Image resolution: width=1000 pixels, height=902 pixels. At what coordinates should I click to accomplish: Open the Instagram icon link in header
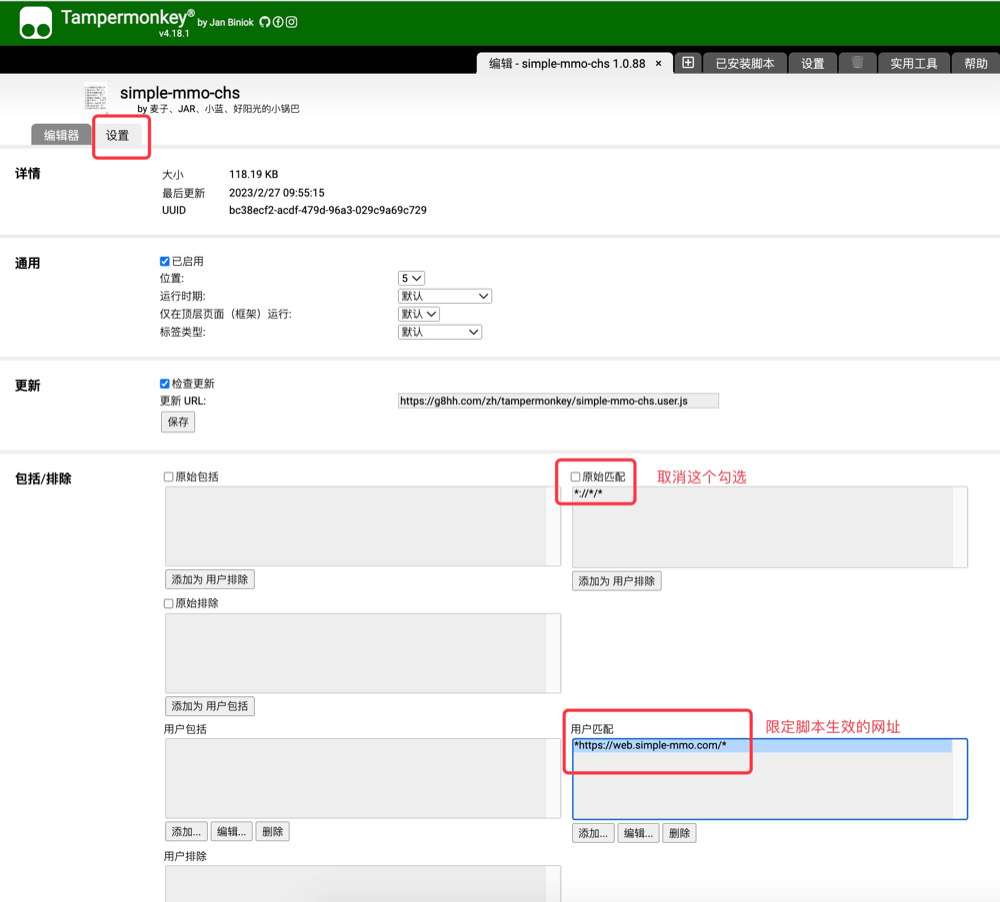(x=291, y=22)
